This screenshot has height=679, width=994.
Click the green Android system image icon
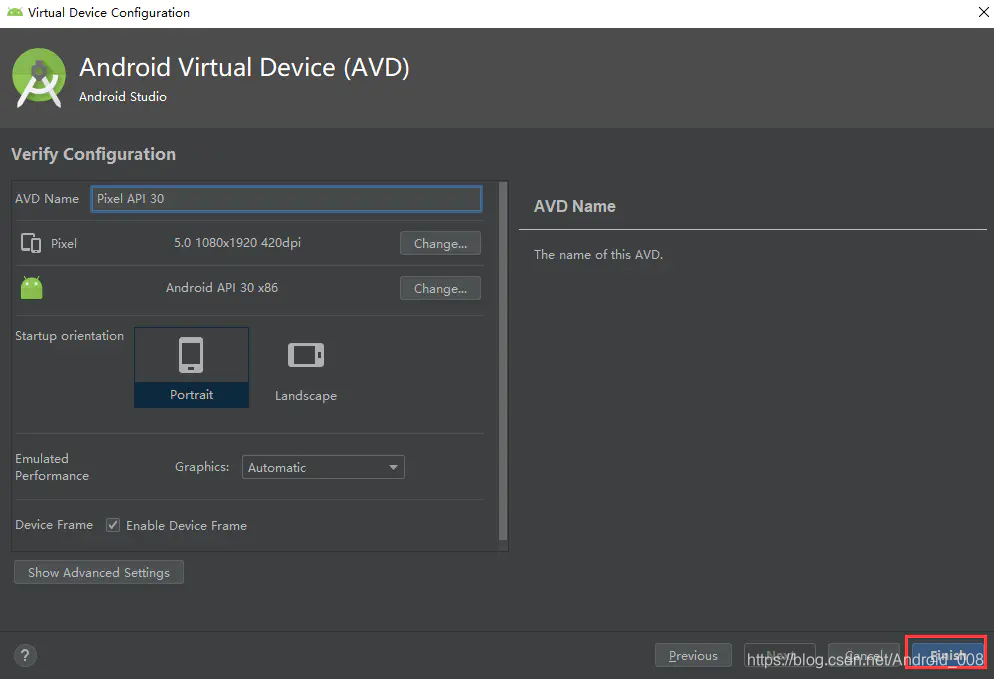(31, 288)
